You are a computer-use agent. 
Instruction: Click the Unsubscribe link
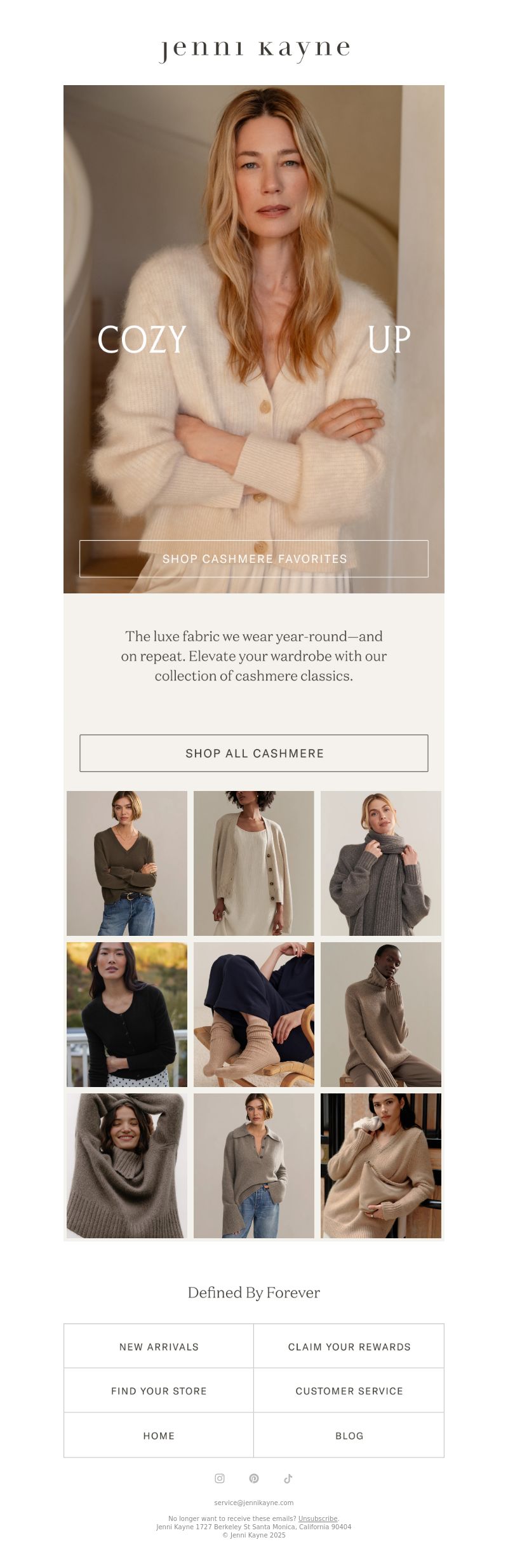pos(317,1518)
